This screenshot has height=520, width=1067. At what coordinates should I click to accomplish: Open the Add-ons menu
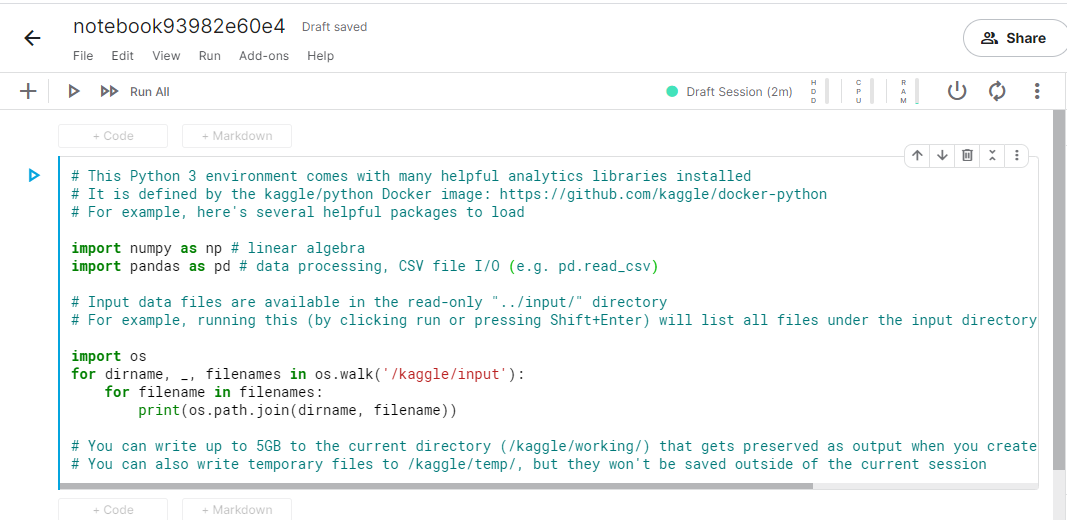264,56
